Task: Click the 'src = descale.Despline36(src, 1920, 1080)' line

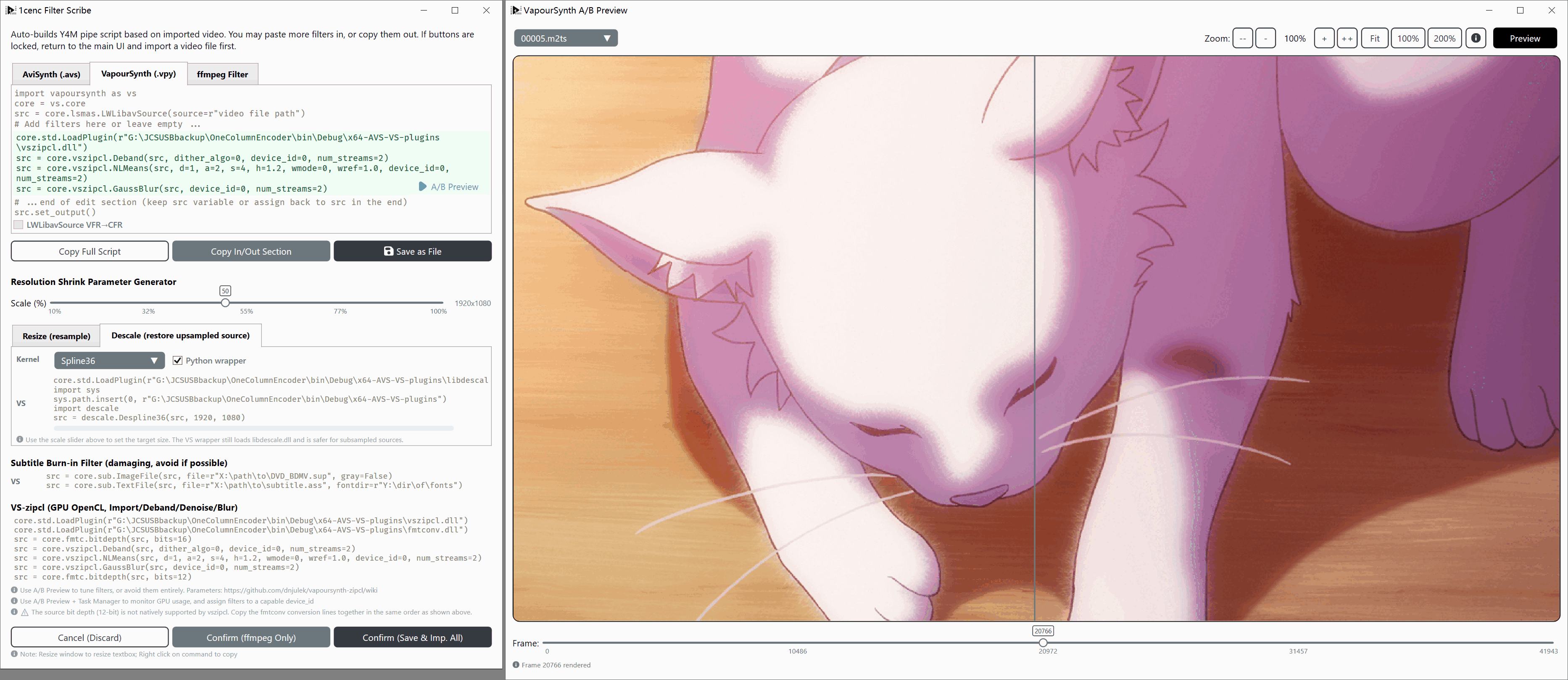Action: pyautogui.click(x=149, y=418)
